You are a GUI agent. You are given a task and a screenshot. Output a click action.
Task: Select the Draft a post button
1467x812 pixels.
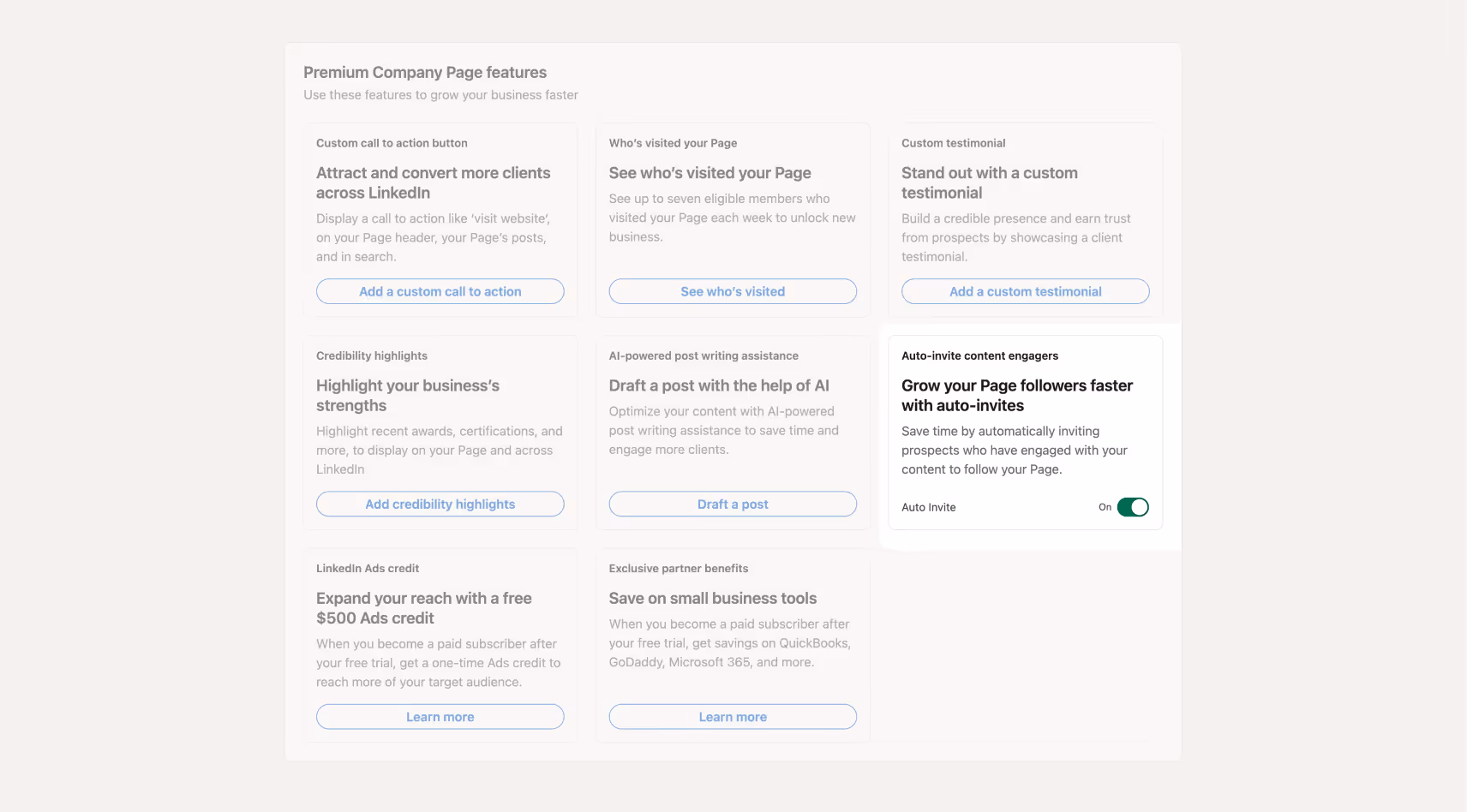click(x=733, y=505)
